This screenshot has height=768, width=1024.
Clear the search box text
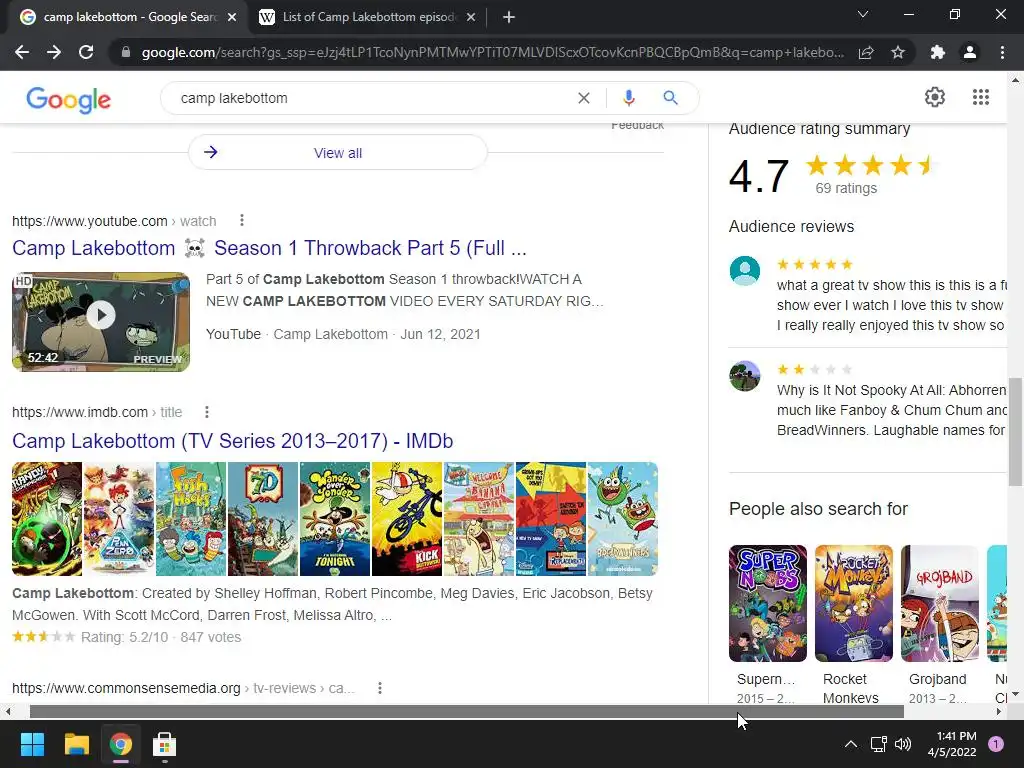584,98
